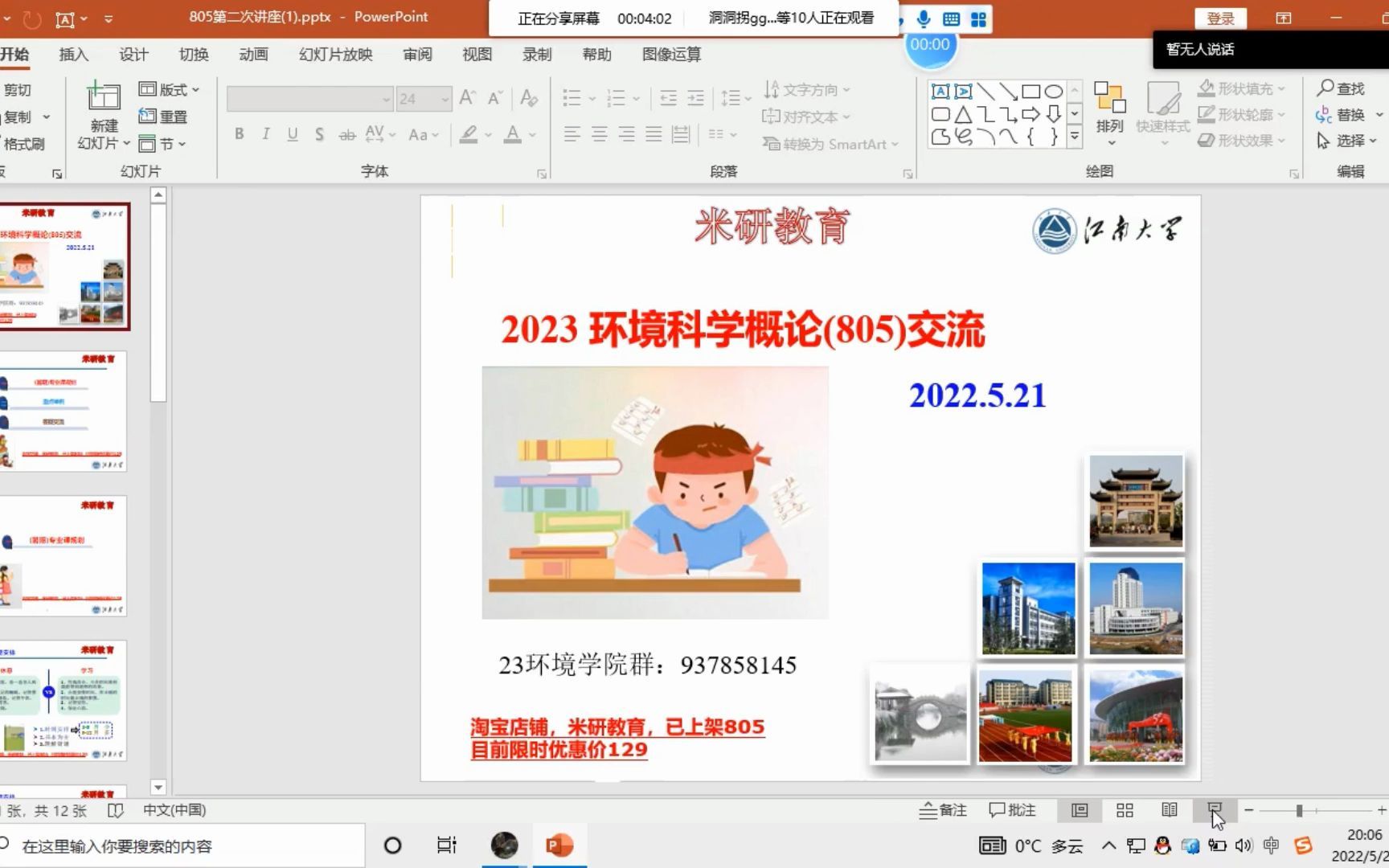Click the Reset slide (重置) icon
The width and height of the screenshot is (1389, 868).
[x=148, y=117]
